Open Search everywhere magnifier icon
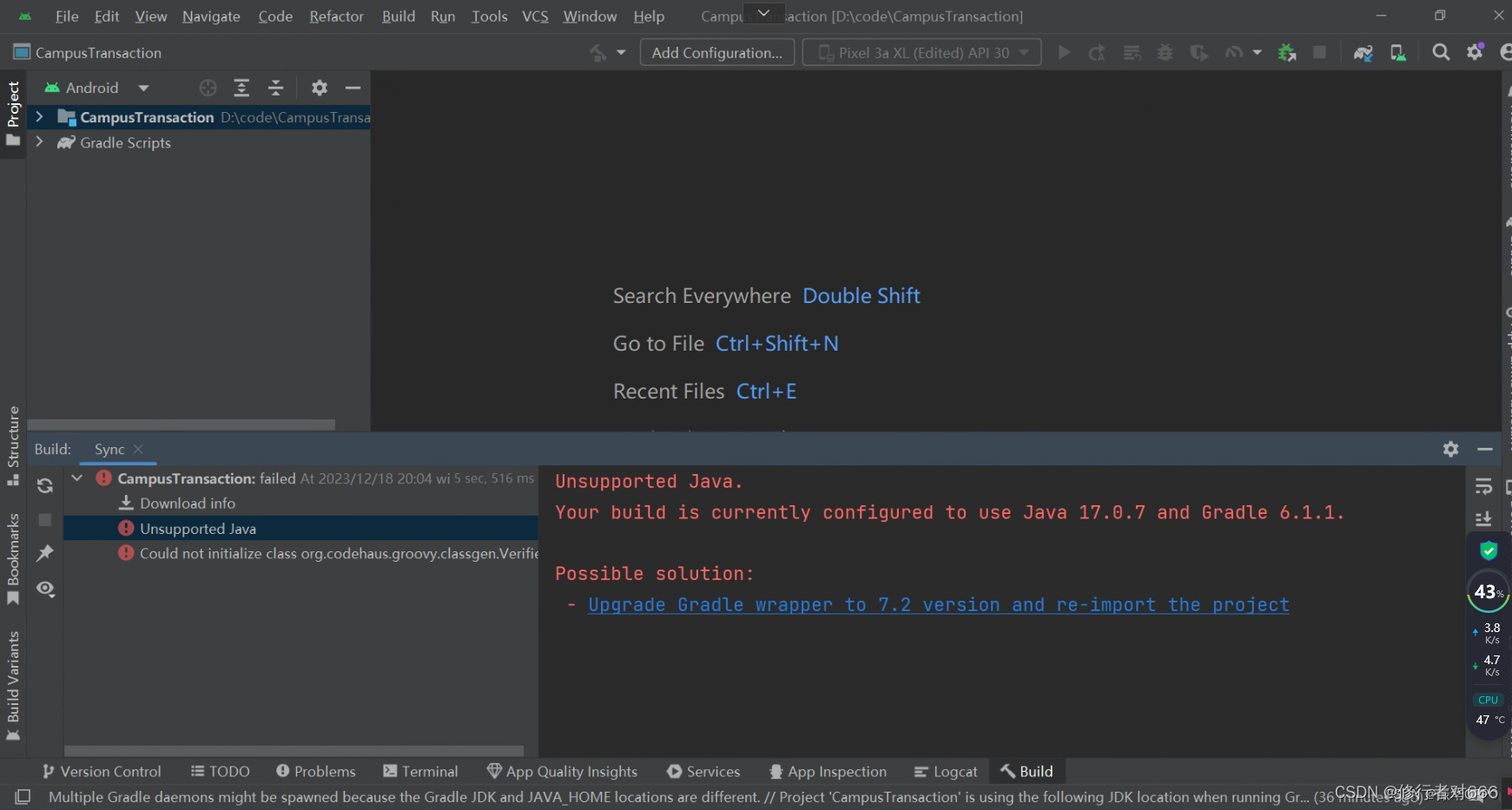 point(1441,52)
